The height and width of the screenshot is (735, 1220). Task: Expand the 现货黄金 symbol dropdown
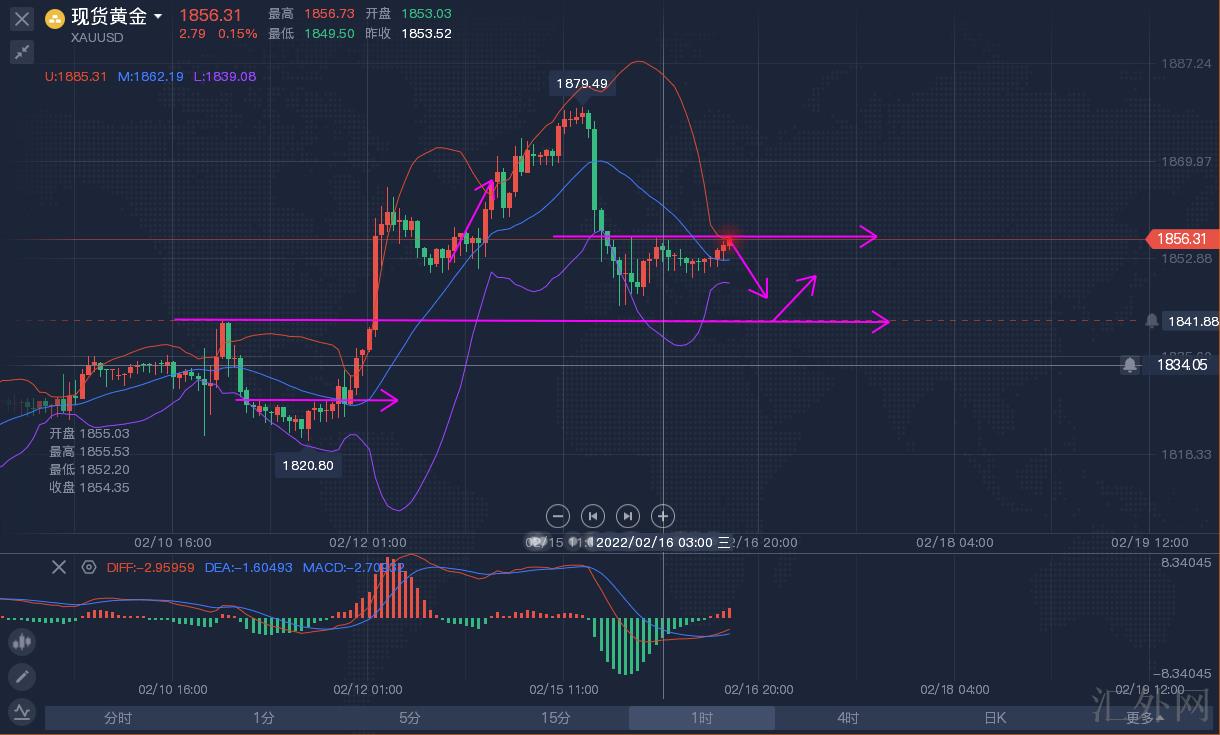click(x=158, y=17)
